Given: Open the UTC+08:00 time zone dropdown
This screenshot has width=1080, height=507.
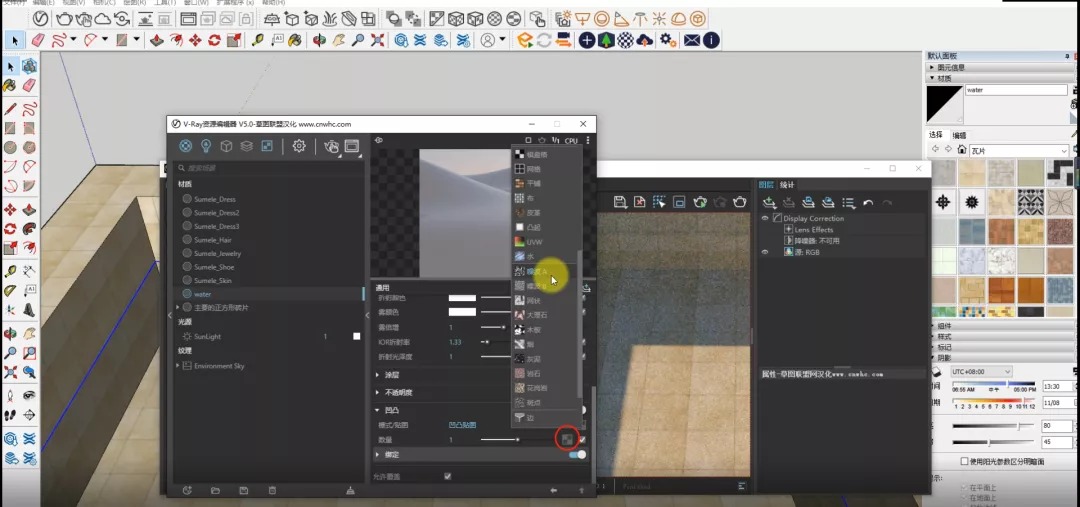Looking at the screenshot, I should pos(981,371).
